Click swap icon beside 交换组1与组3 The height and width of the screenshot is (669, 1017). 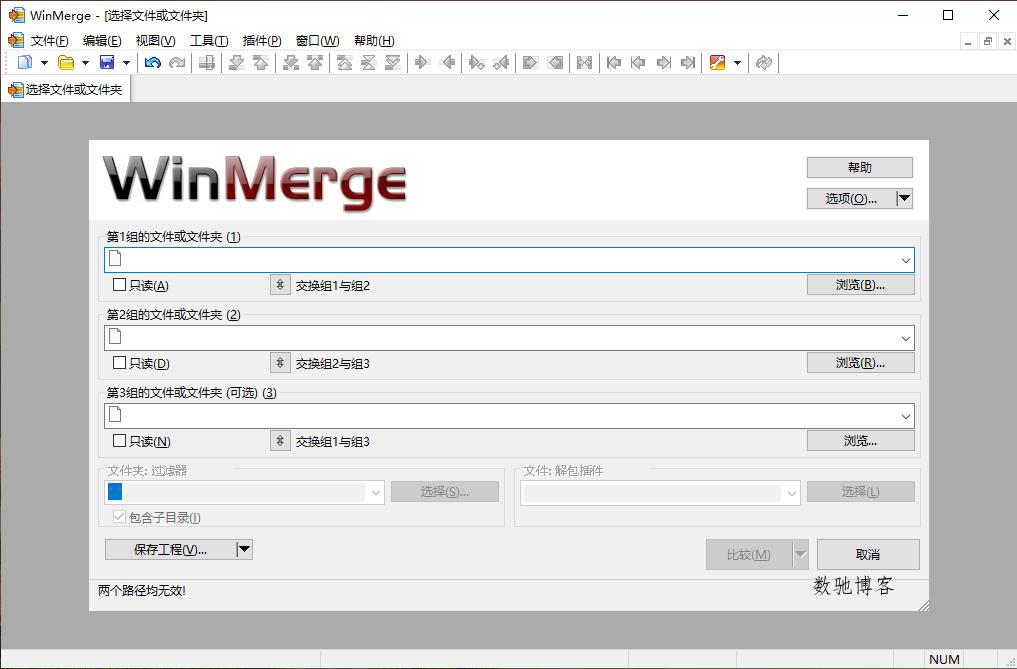tap(280, 441)
